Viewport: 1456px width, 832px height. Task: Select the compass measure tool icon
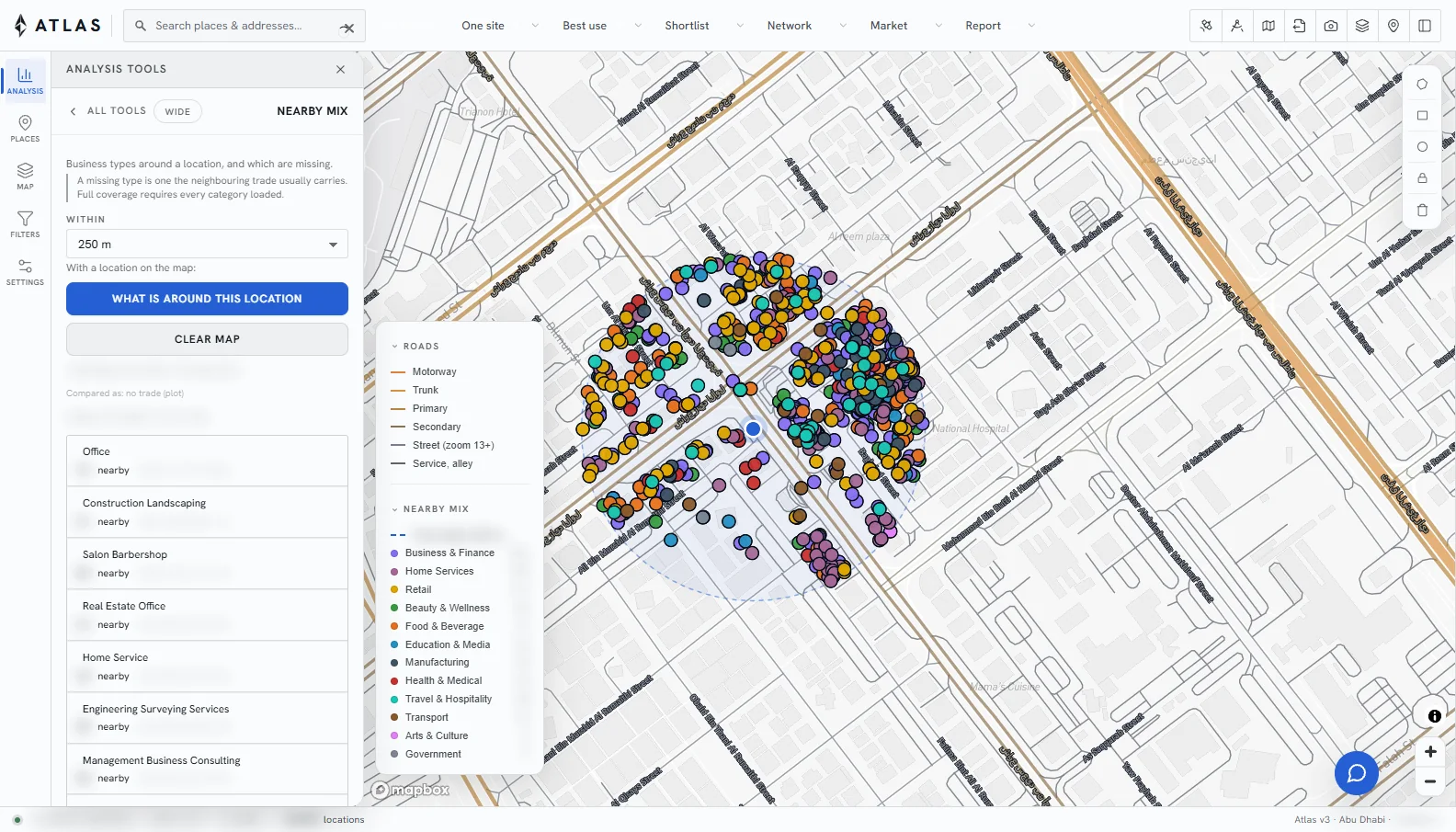1237,26
